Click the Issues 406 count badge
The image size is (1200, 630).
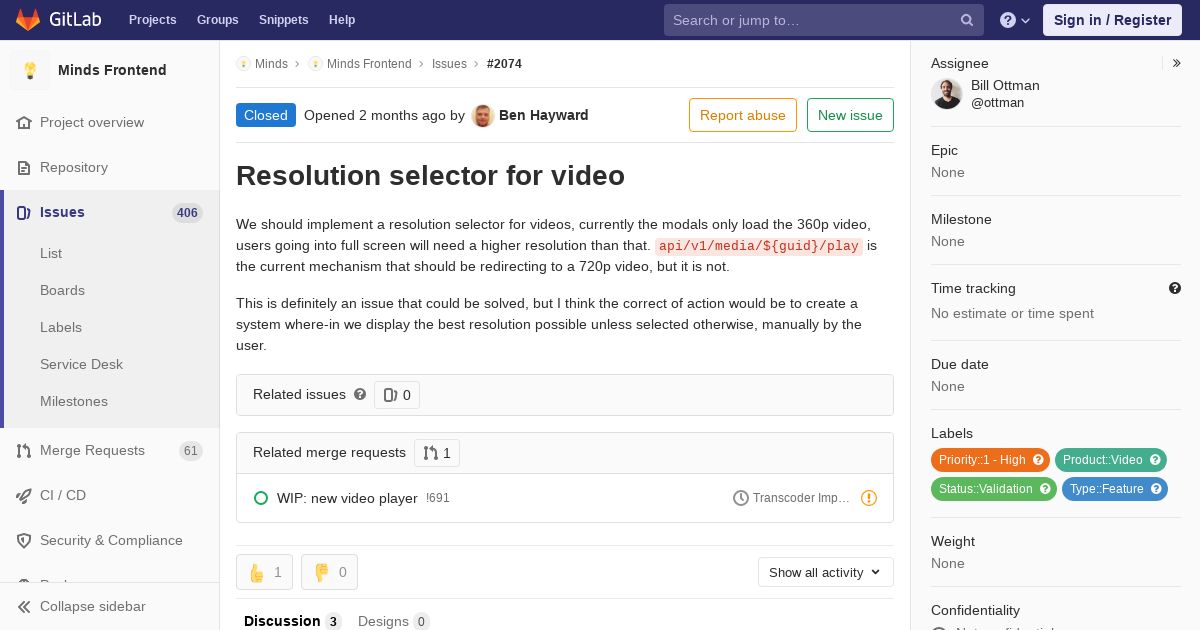187,213
